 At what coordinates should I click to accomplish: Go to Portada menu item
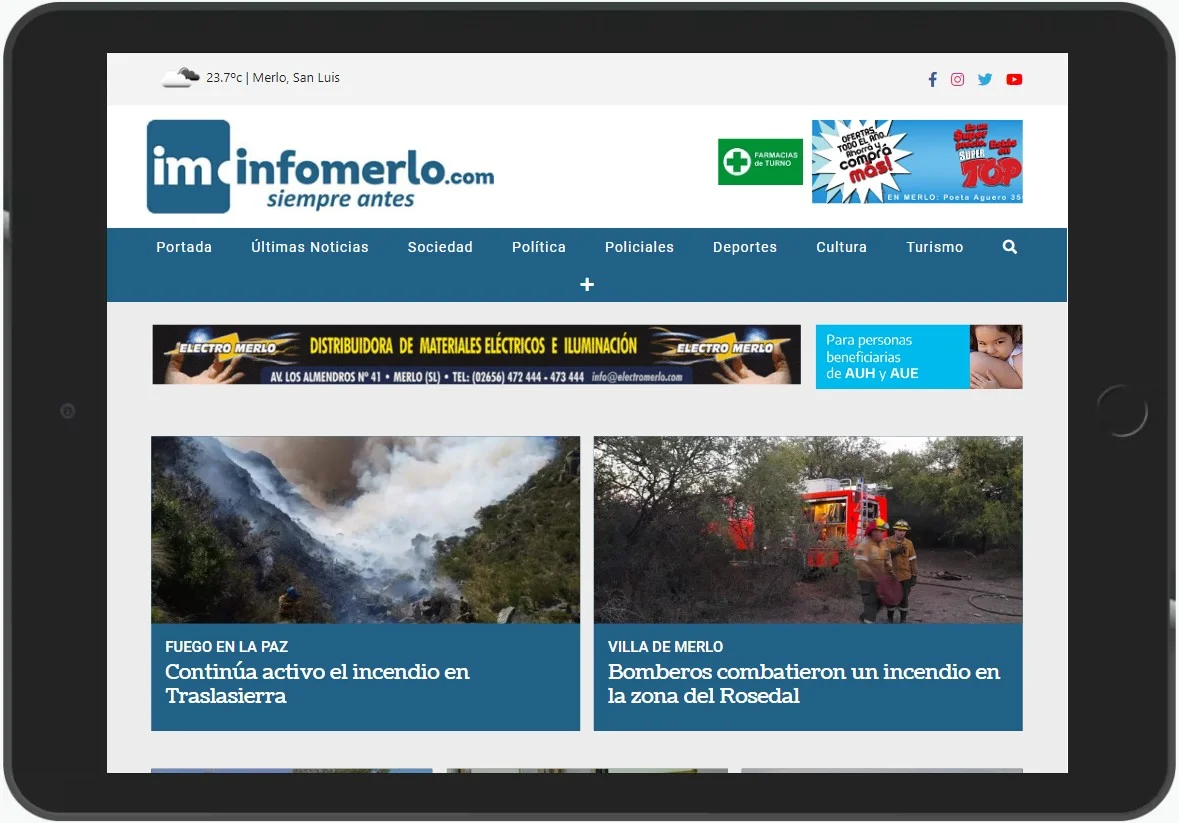click(184, 247)
